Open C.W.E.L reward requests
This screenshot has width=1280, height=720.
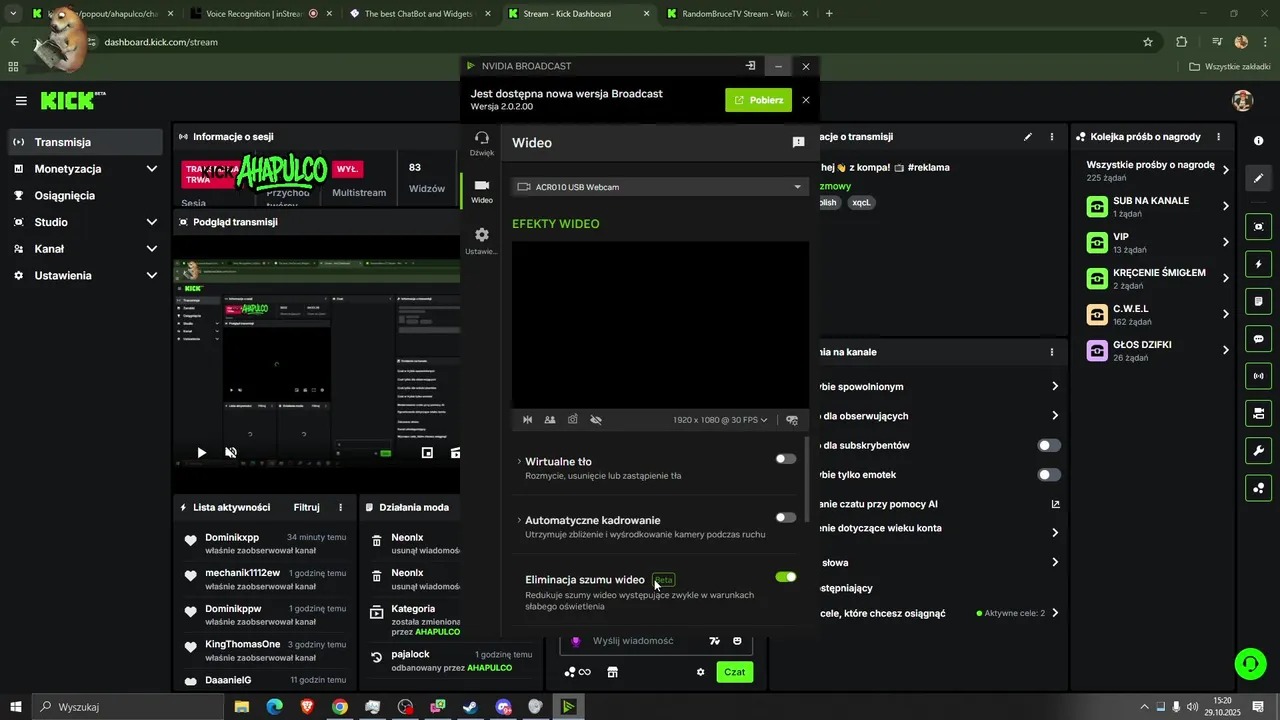click(1159, 314)
